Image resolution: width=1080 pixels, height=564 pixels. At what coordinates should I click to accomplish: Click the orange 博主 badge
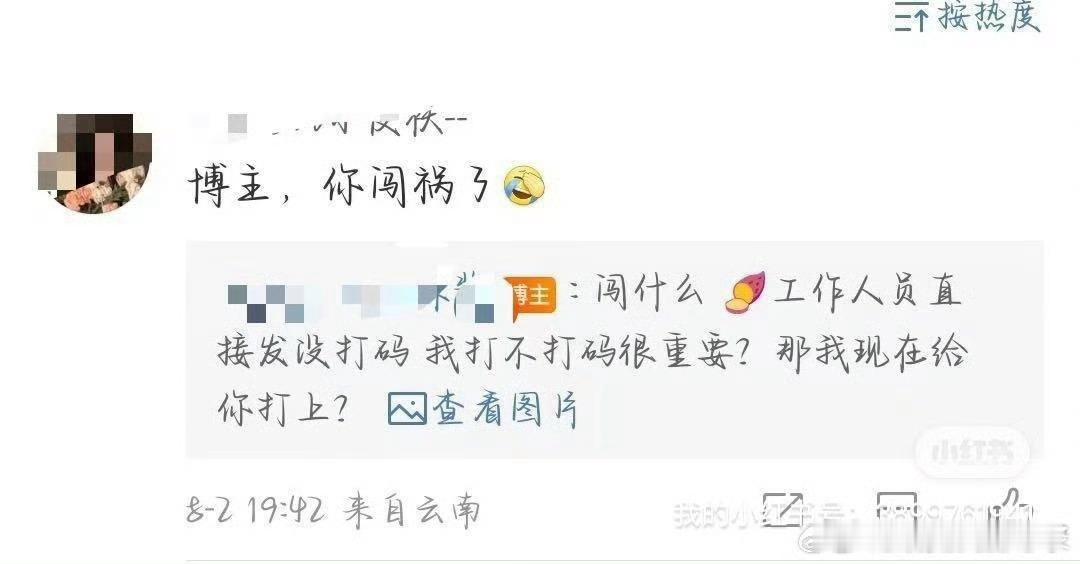pyautogui.click(x=530, y=297)
